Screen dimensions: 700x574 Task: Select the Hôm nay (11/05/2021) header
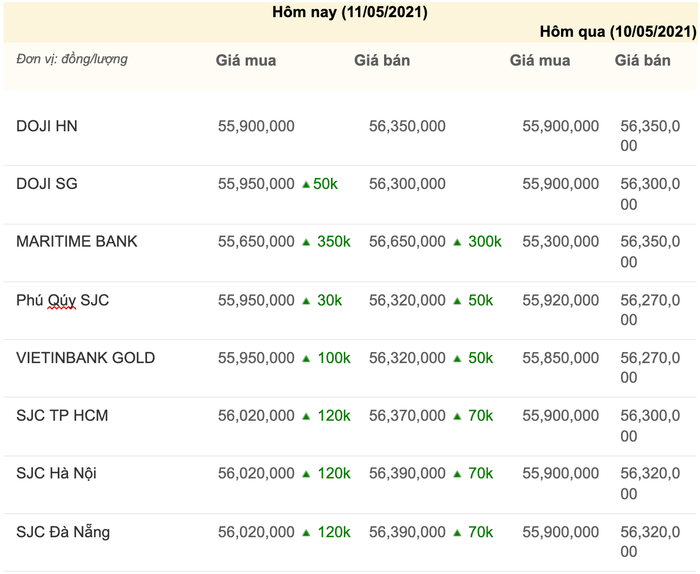[350, 13]
